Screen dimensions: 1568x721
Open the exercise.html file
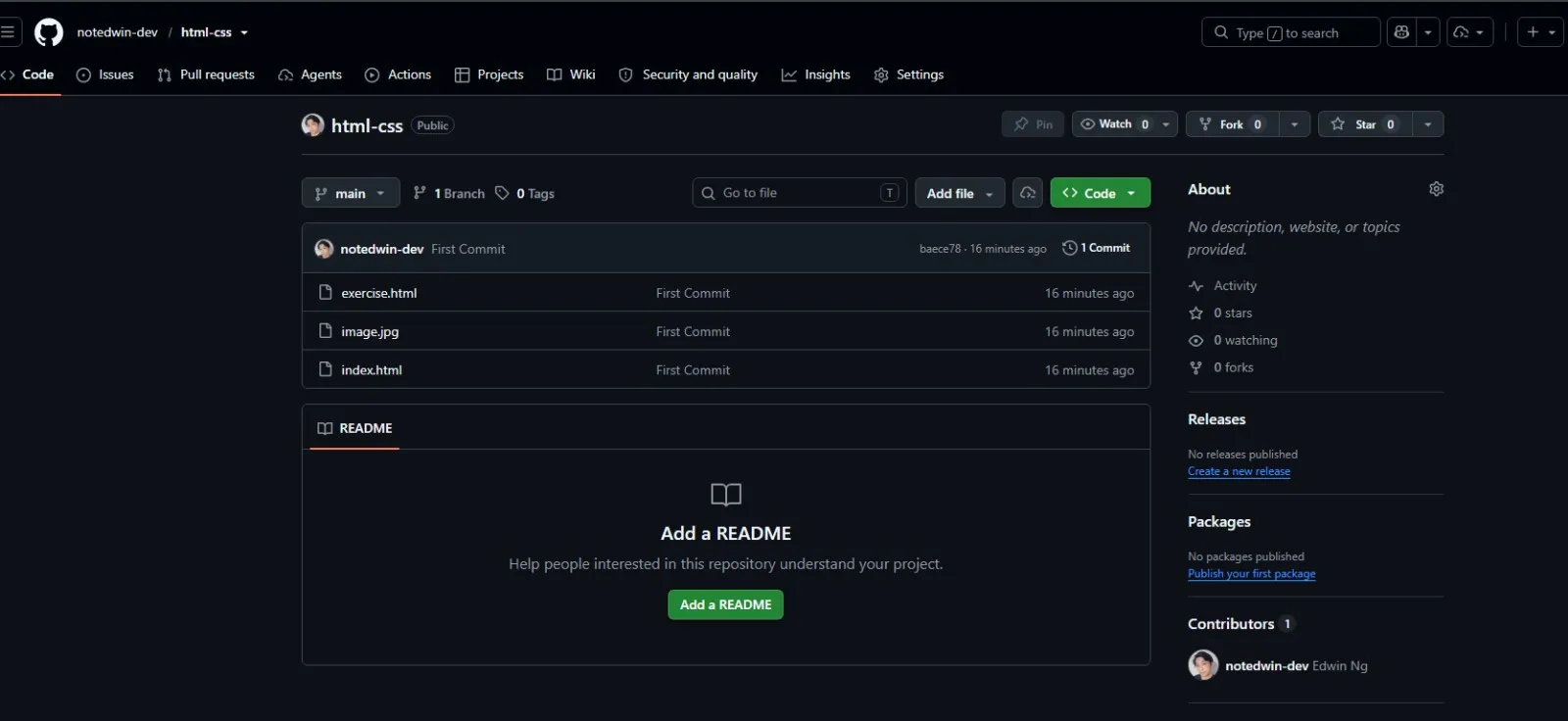pos(379,293)
